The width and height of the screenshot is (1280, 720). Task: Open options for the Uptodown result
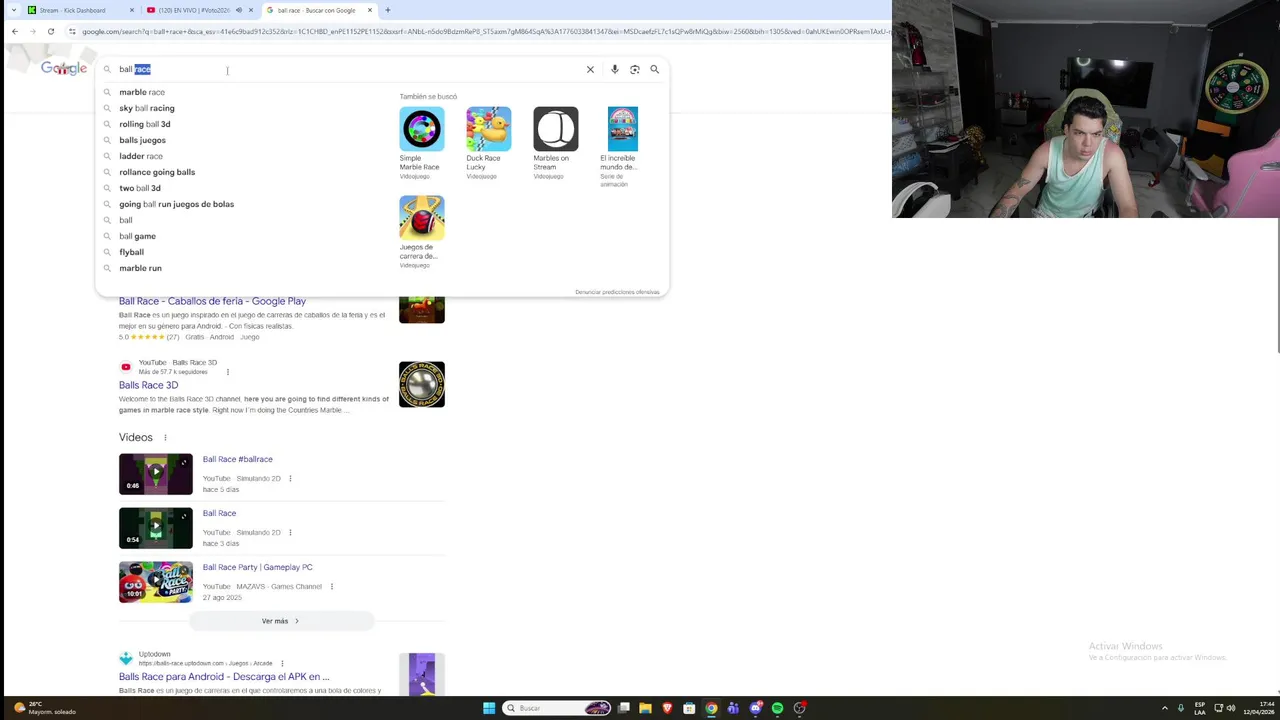tap(282, 663)
